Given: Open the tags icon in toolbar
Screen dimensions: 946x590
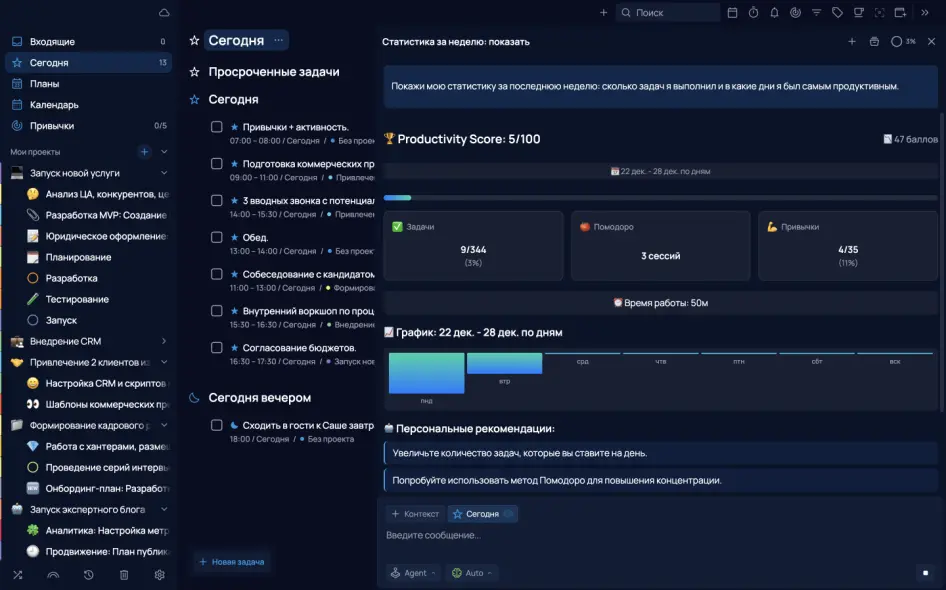Looking at the screenshot, I should click(837, 13).
